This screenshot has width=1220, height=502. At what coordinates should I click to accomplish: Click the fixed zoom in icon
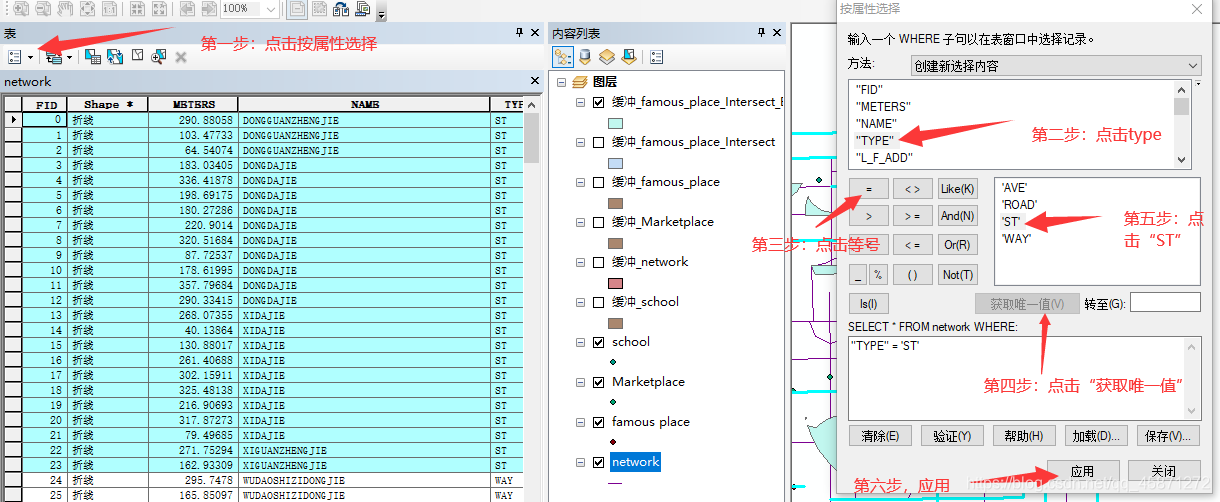point(136,9)
